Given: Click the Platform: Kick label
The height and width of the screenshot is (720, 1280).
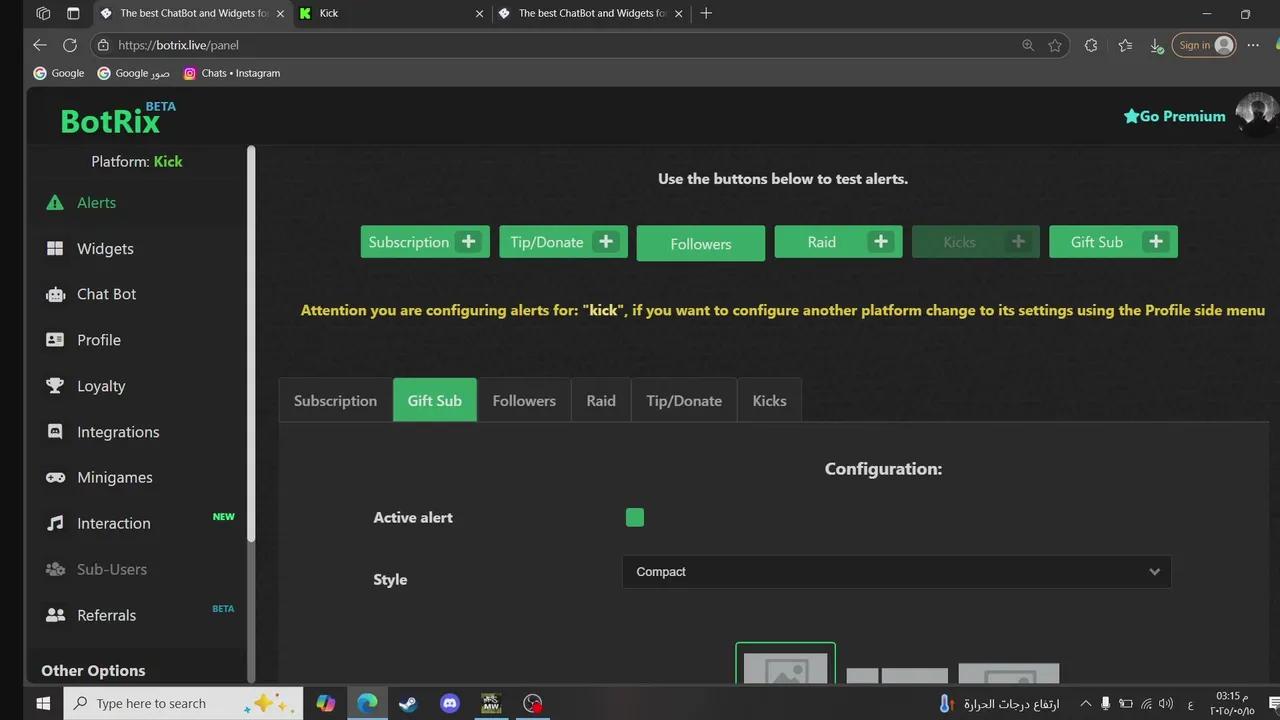Looking at the screenshot, I should (137, 161).
